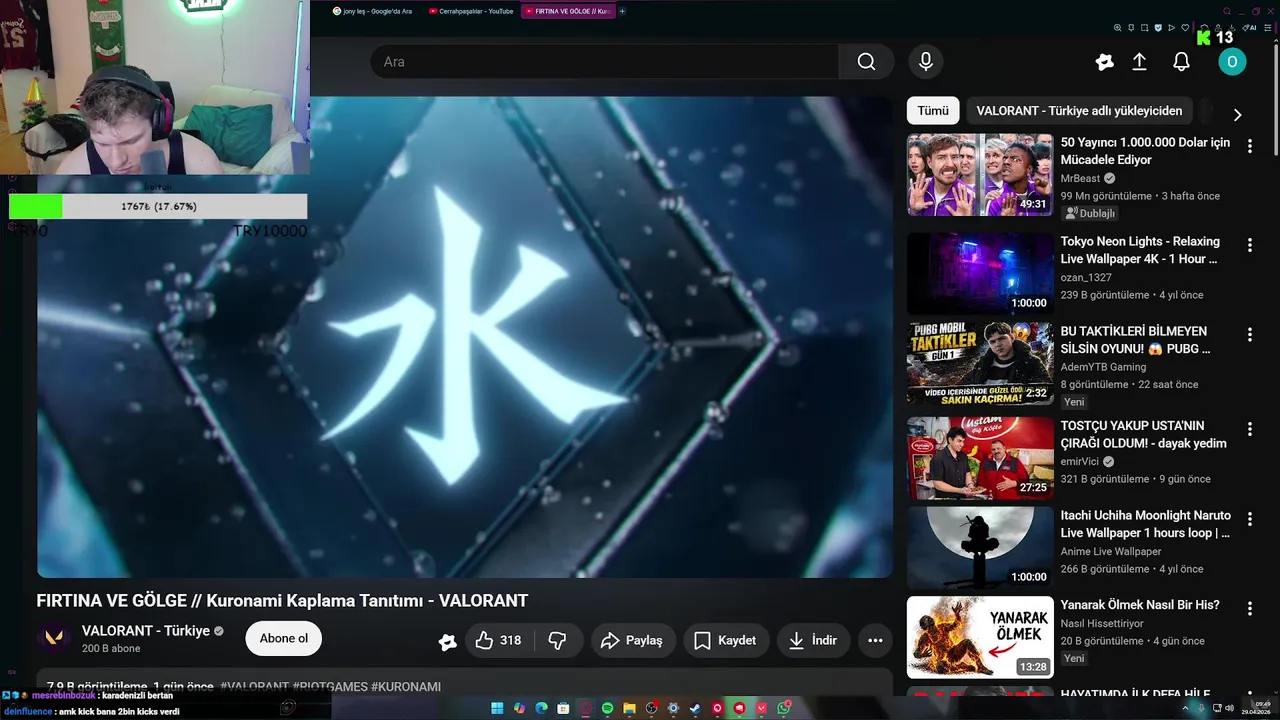This screenshot has height=720, width=1280.
Task: Click the YouTube search magnifier button
Action: tap(866, 62)
